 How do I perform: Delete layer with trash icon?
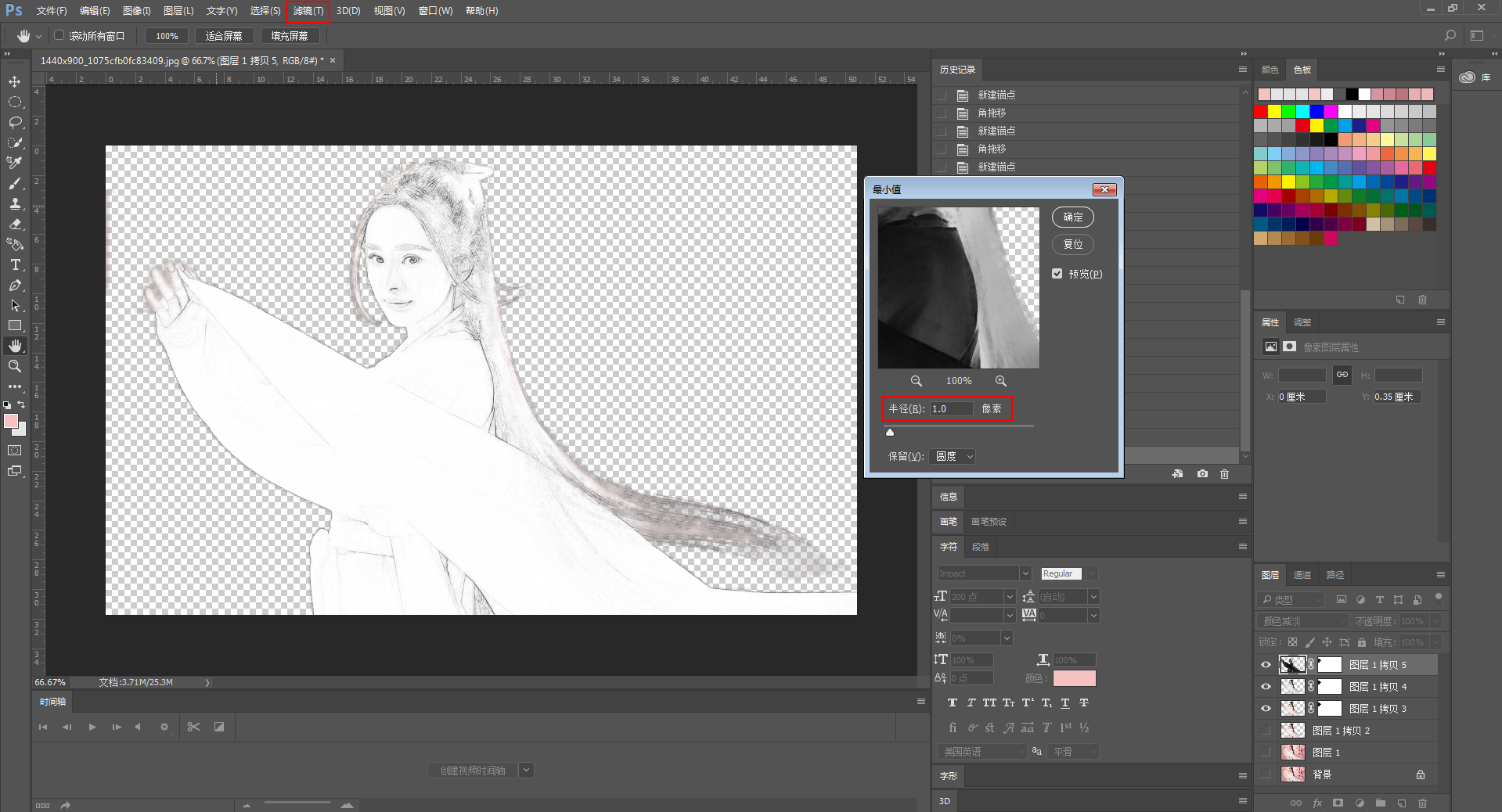[x=1423, y=803]
